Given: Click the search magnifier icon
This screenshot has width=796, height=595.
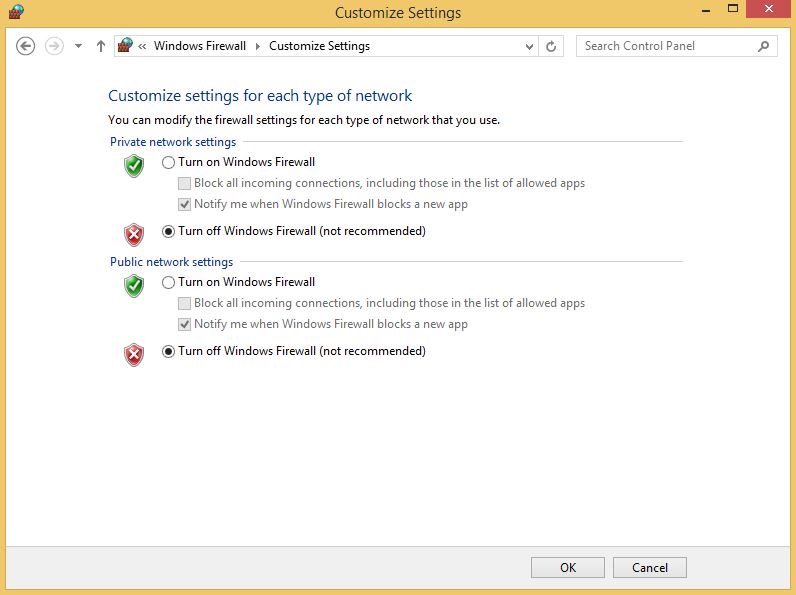Looking at the screenshot, I should pyautogui.click(x=764, y=46).
